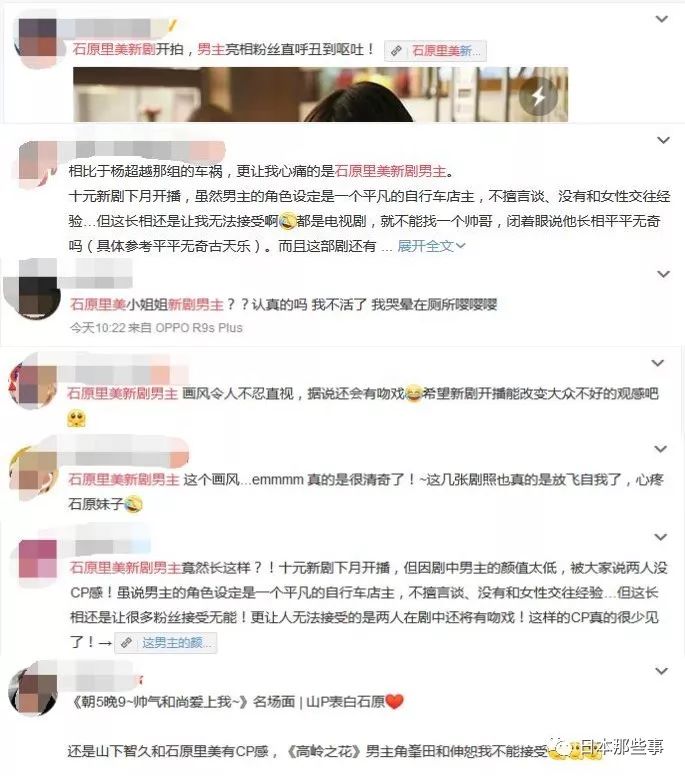
Task: Click 男主 hashtag in first post
Action: pos(211,49)
